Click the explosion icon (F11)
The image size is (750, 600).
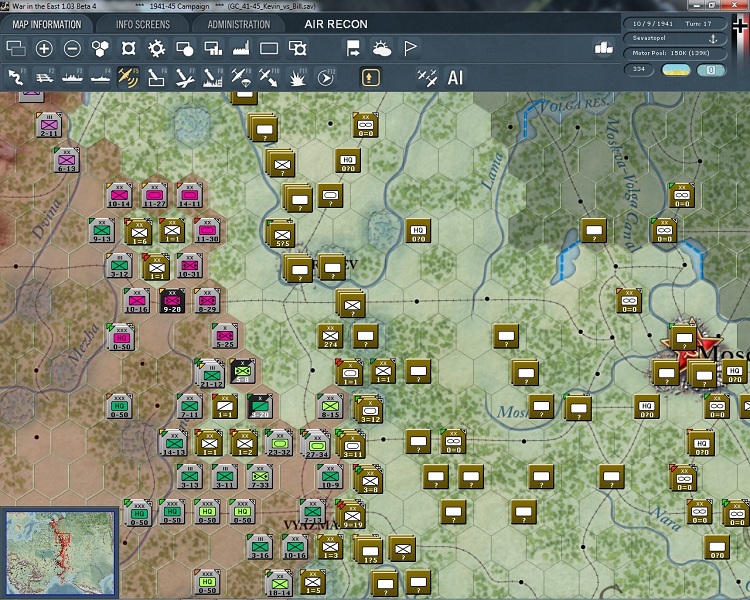pyautogui.click(x=297, y=78)
